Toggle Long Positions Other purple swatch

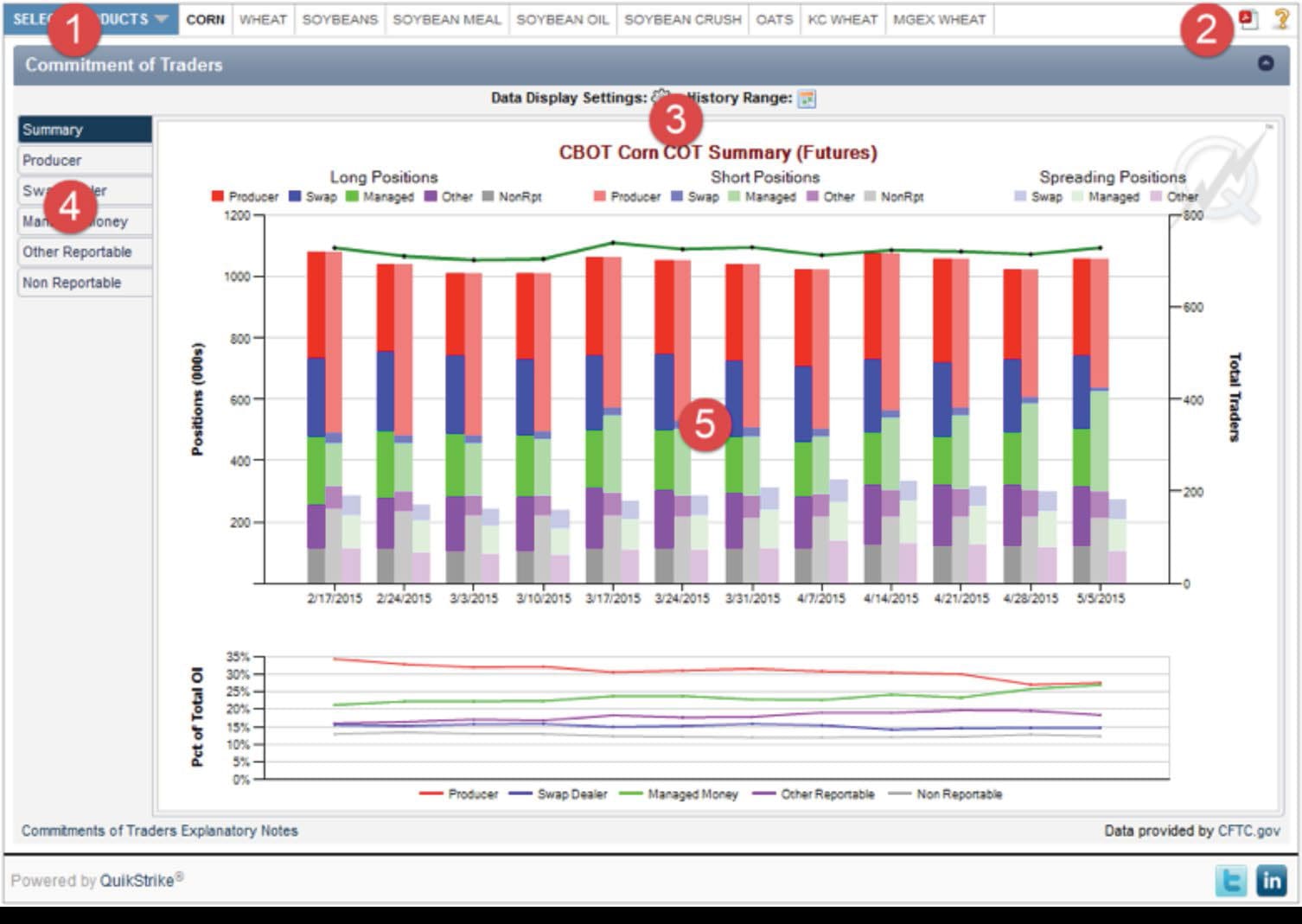click(x=431, y=197)
